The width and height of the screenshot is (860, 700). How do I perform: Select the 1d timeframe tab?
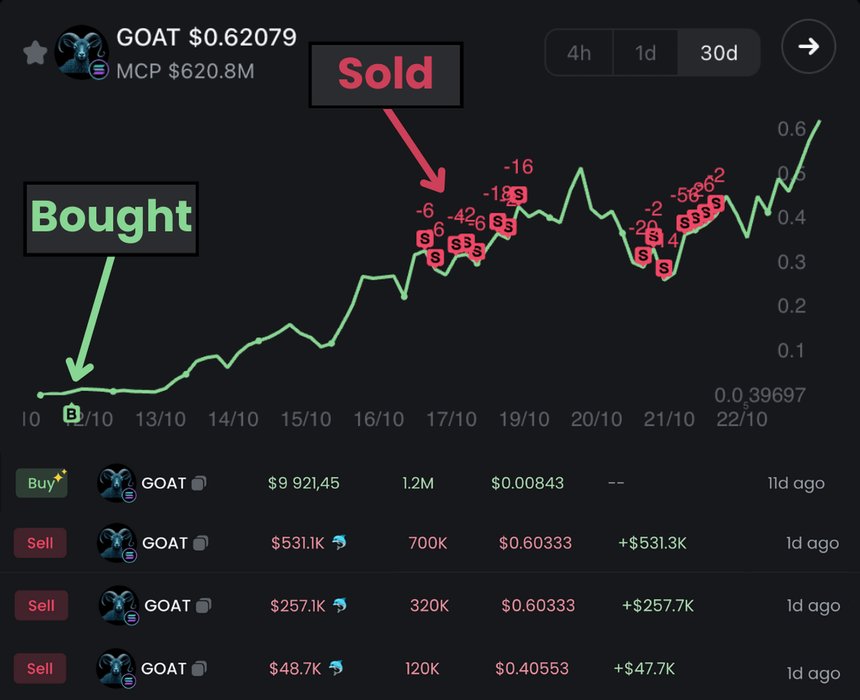point(646,53)
